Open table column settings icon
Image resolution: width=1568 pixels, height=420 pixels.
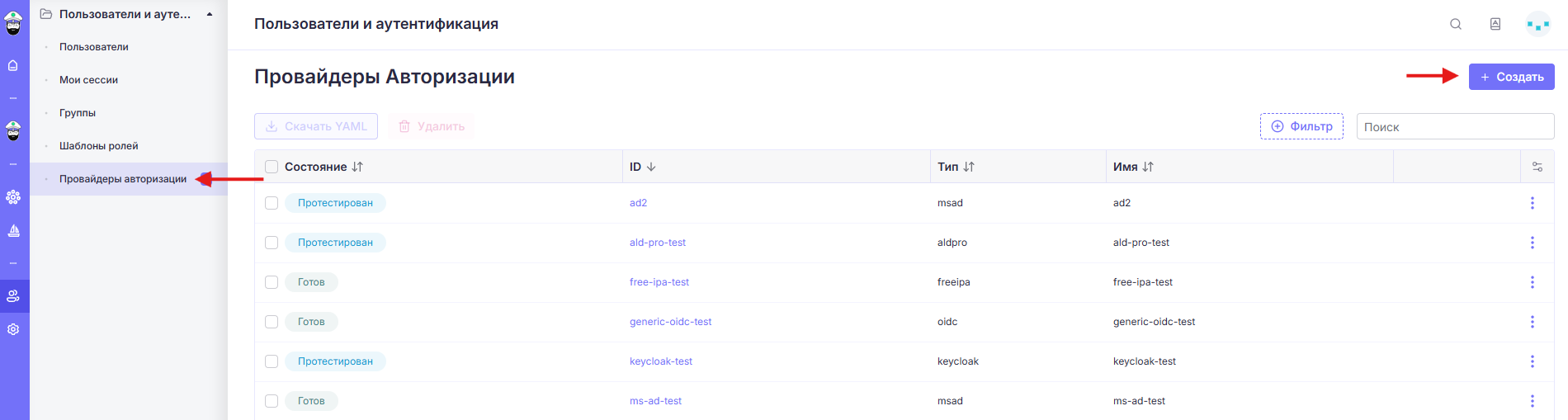tap(1537, 167)
